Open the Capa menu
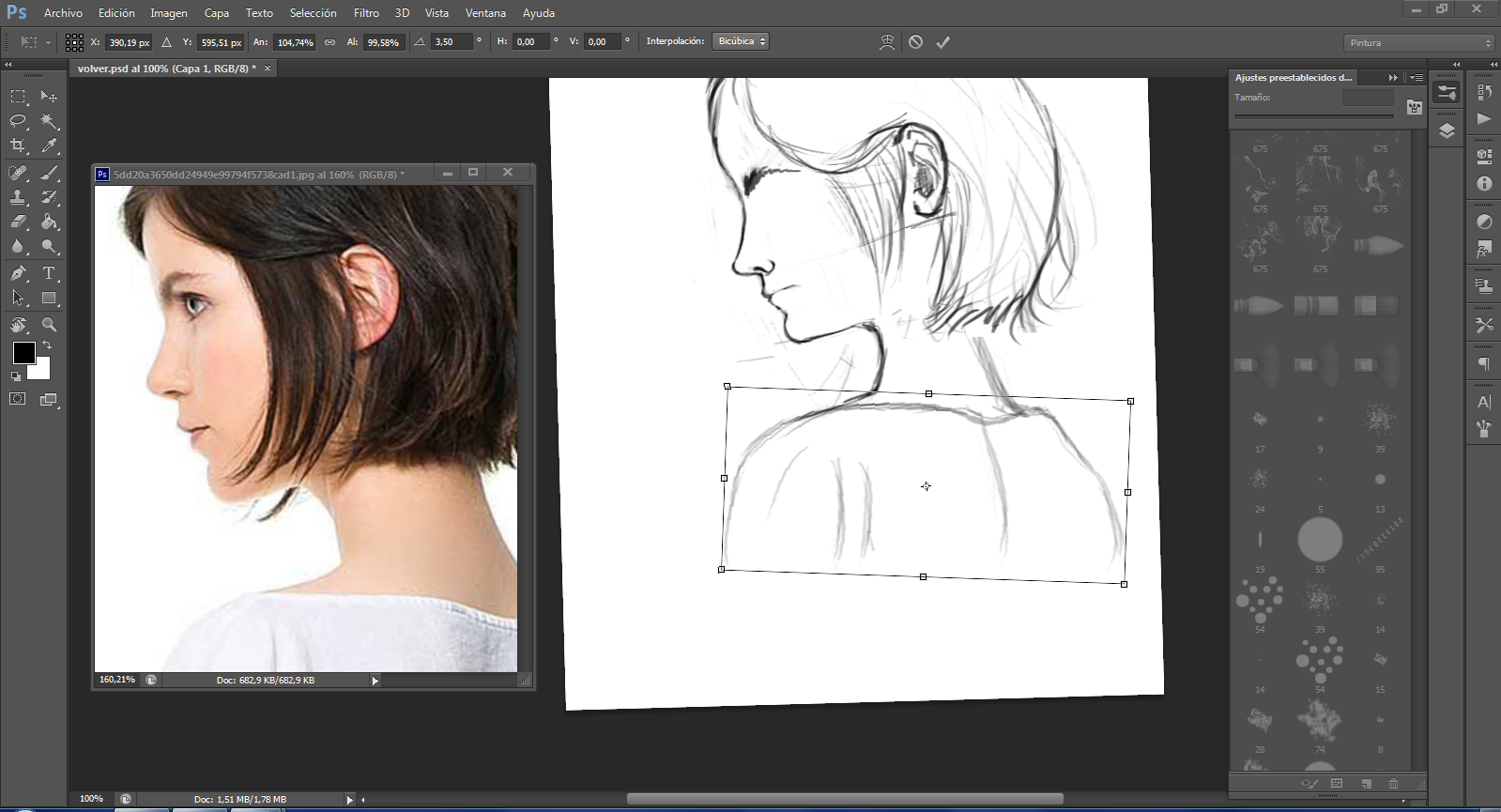 tap(217, 13)
